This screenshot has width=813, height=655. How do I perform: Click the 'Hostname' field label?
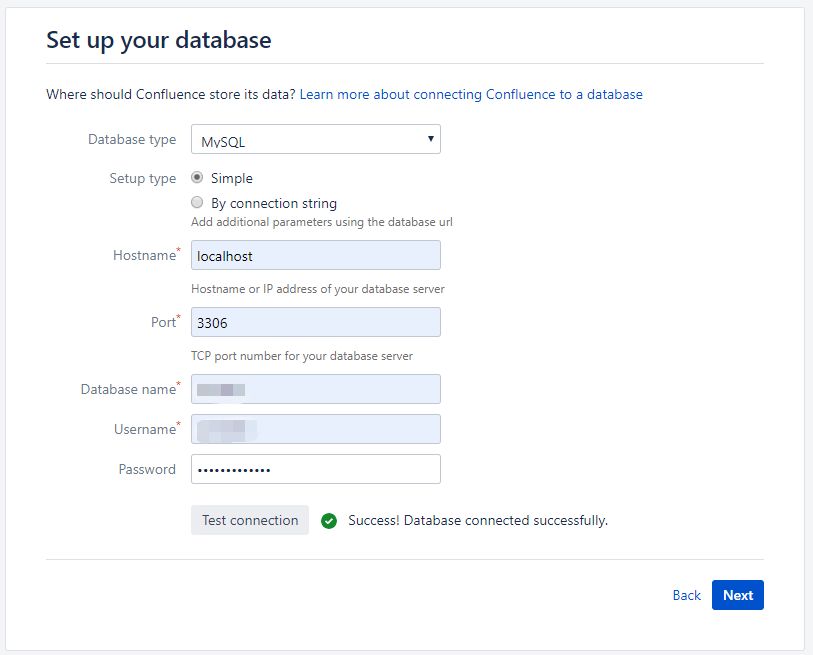pos(145,255)
